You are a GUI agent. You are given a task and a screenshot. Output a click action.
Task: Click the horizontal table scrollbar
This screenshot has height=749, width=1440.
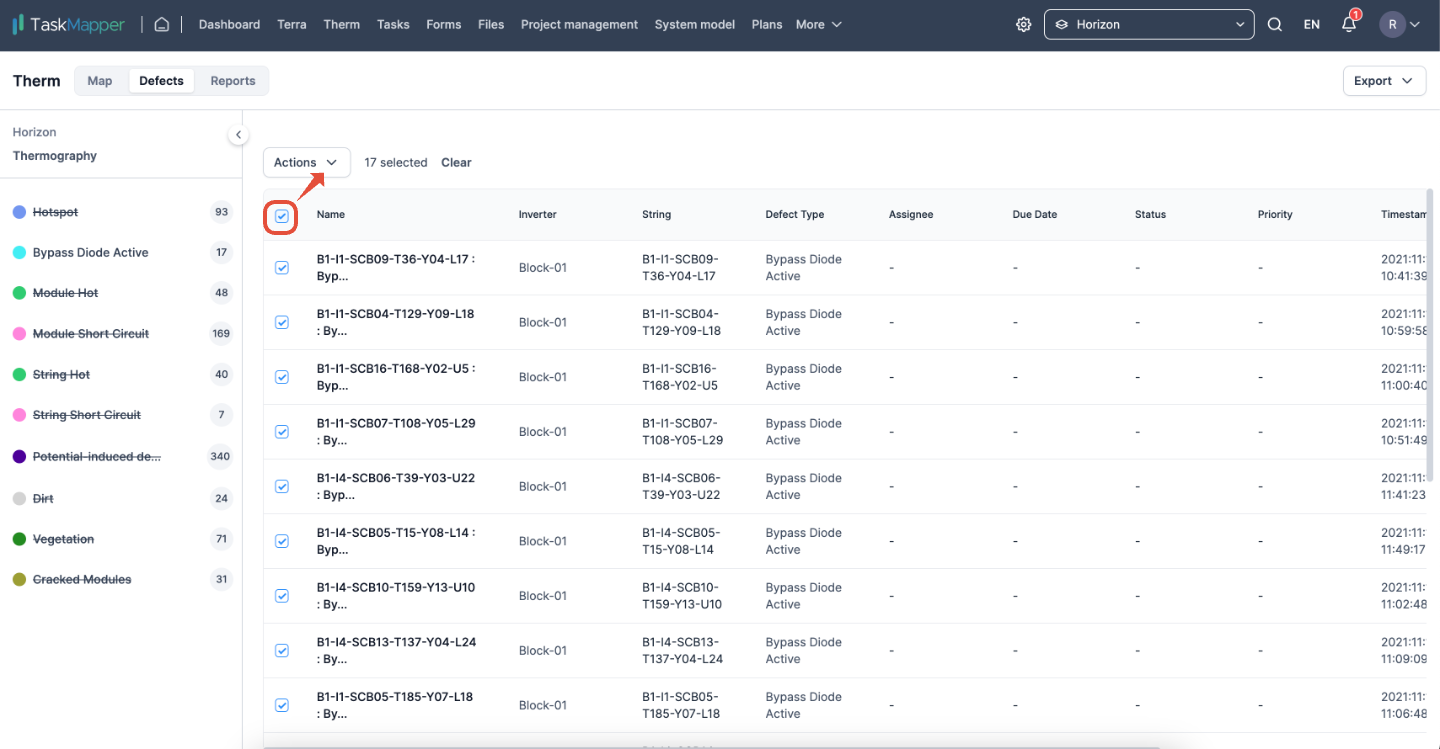pos(711,746)
